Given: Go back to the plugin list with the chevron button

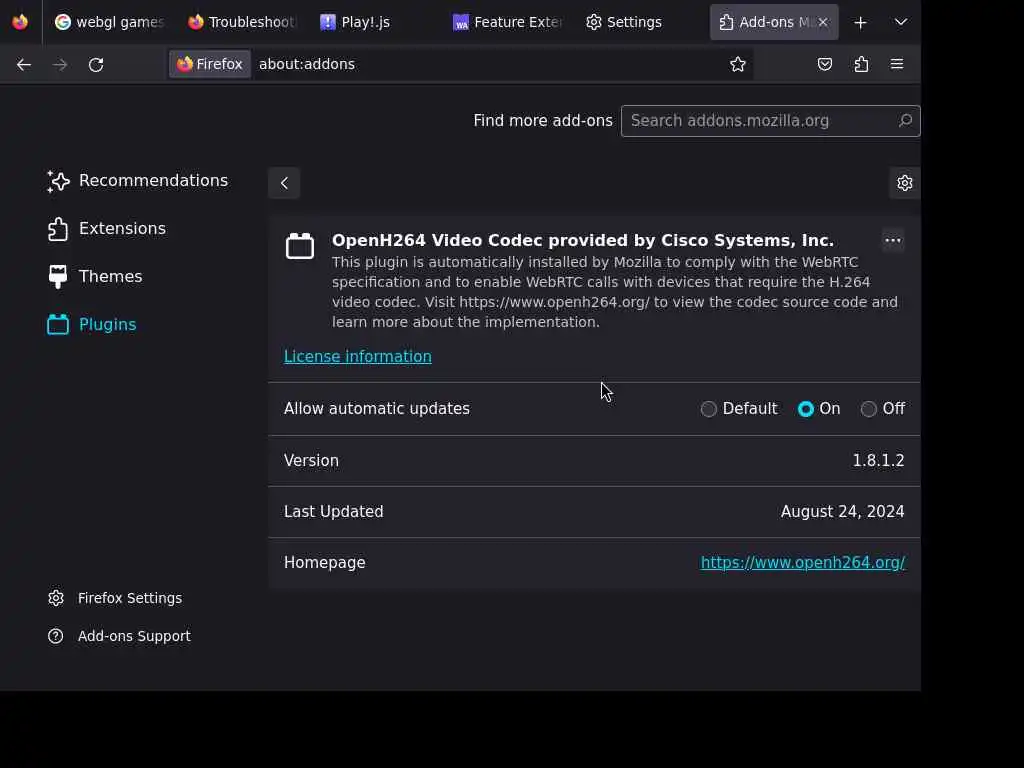Looking at the screenshot, I should 284,183.
